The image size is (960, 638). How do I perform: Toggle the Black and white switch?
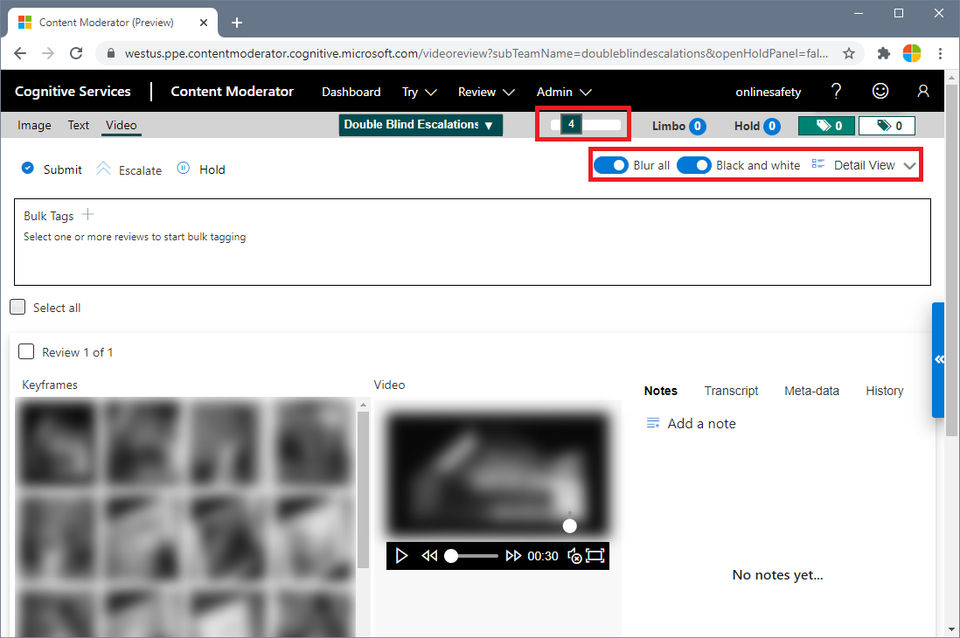click(x=694, y=165)
